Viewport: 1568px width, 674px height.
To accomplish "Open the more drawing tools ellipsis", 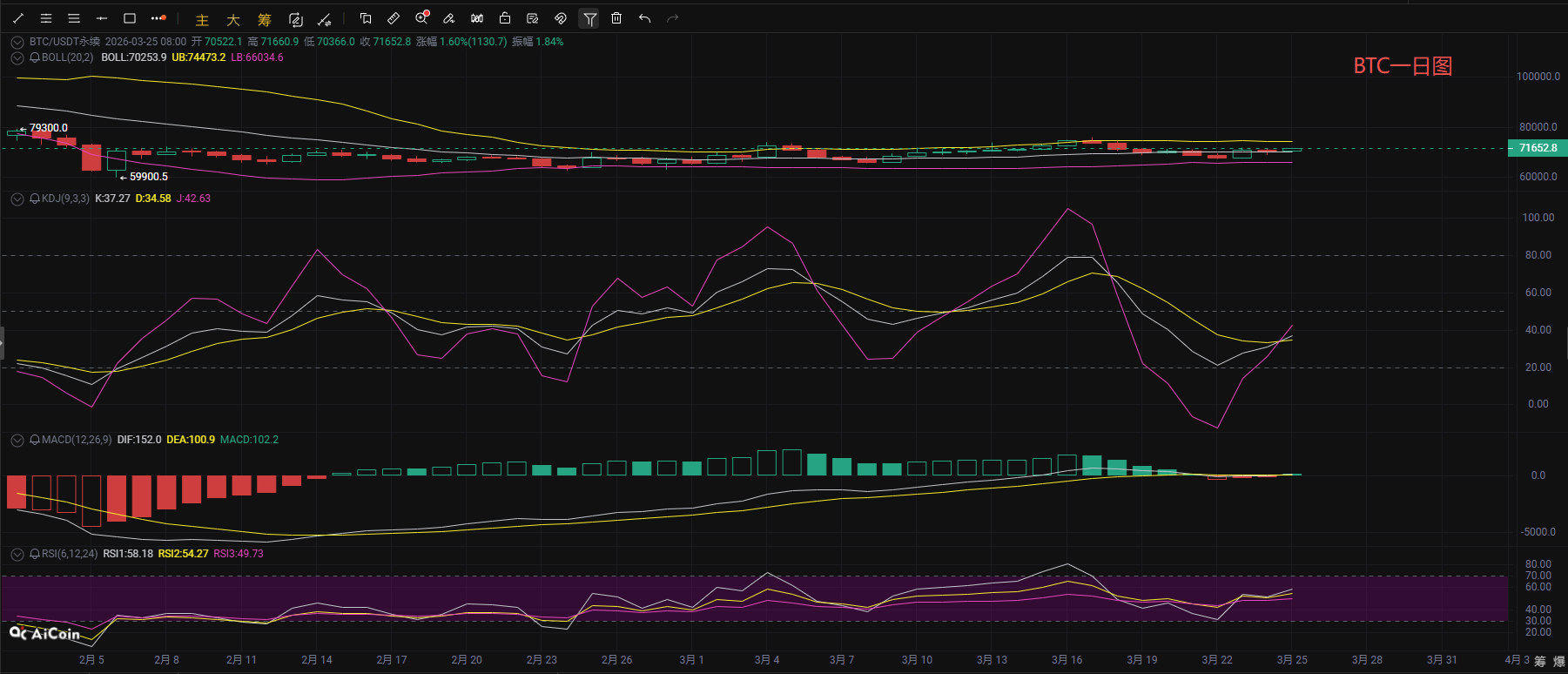I will (158, 18).
